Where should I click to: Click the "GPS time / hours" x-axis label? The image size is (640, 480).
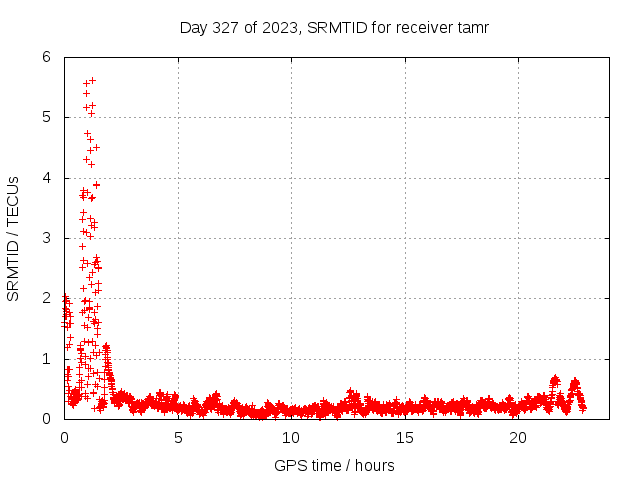[334, 465]
